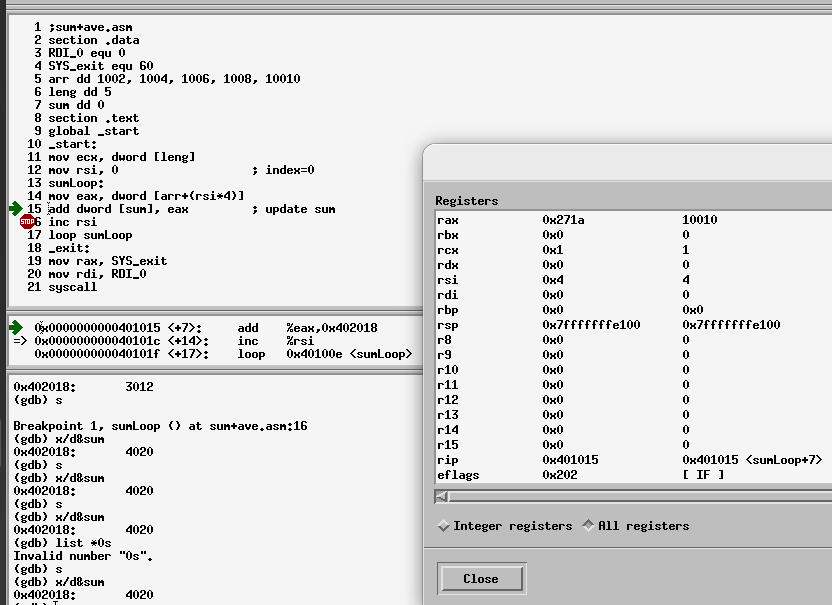This screenshot has width=832, height=605.
Task: Click source line 11 'mov ecx, dword [leng]'
Action: pyautogui.click(x=122, y=157)
